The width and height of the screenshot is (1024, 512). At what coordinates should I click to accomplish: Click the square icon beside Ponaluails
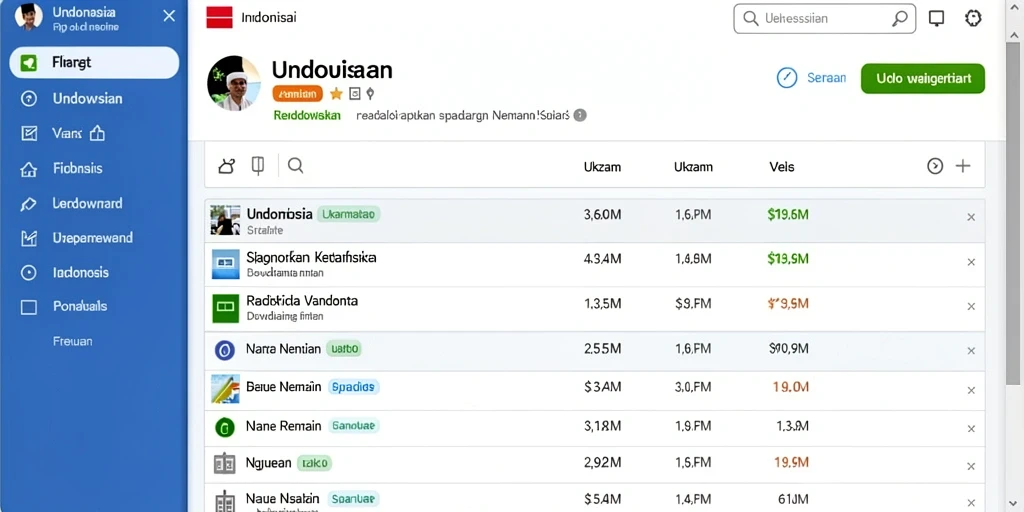coord(29,307)
